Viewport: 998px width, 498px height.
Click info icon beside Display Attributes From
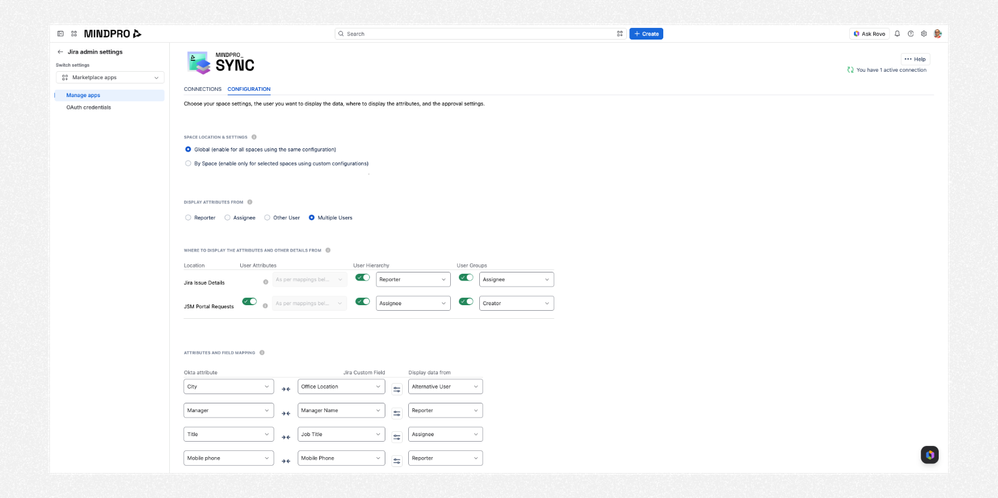click(250, 202)
